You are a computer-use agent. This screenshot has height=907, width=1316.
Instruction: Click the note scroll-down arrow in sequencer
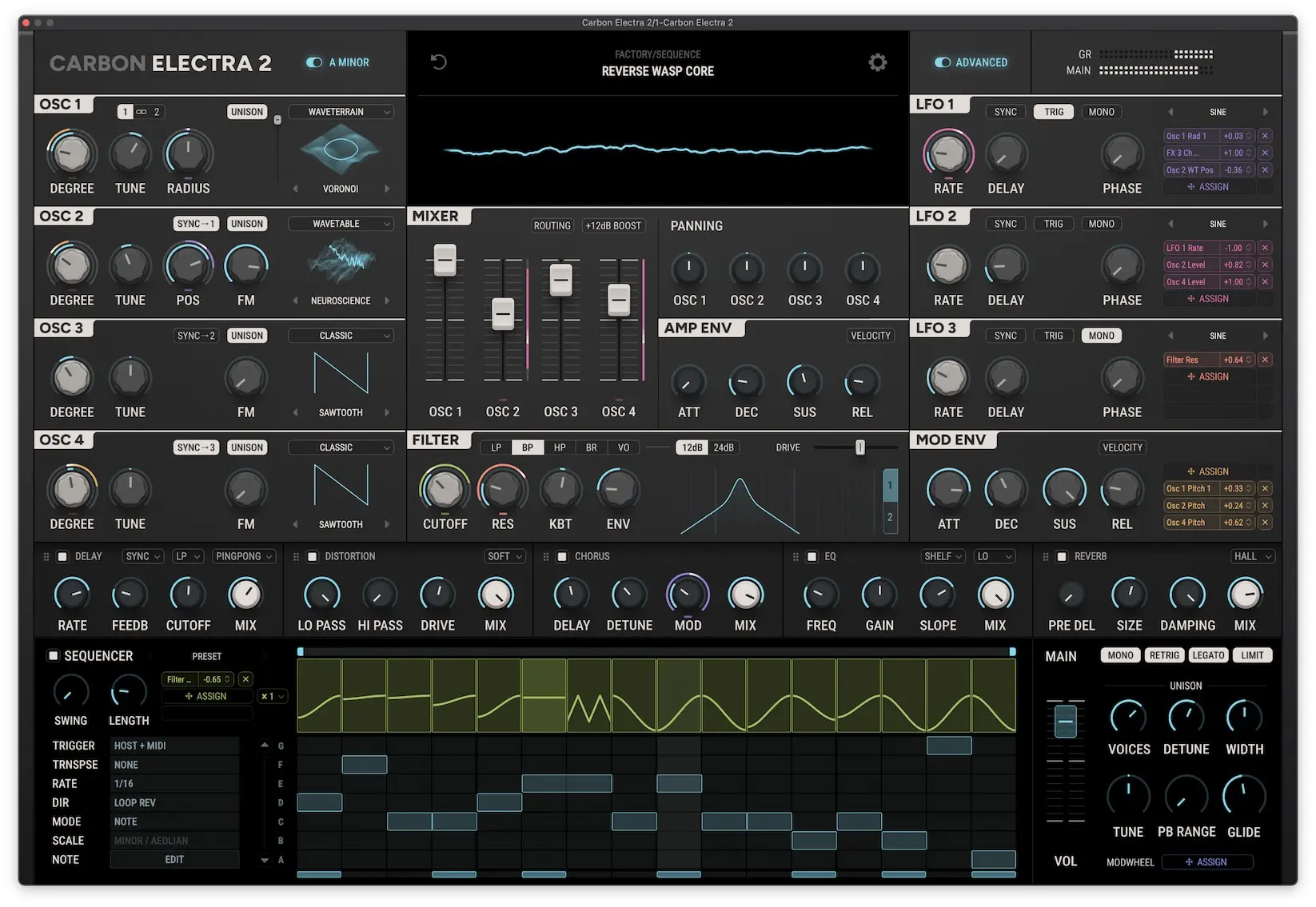click(x=265, y=860)
